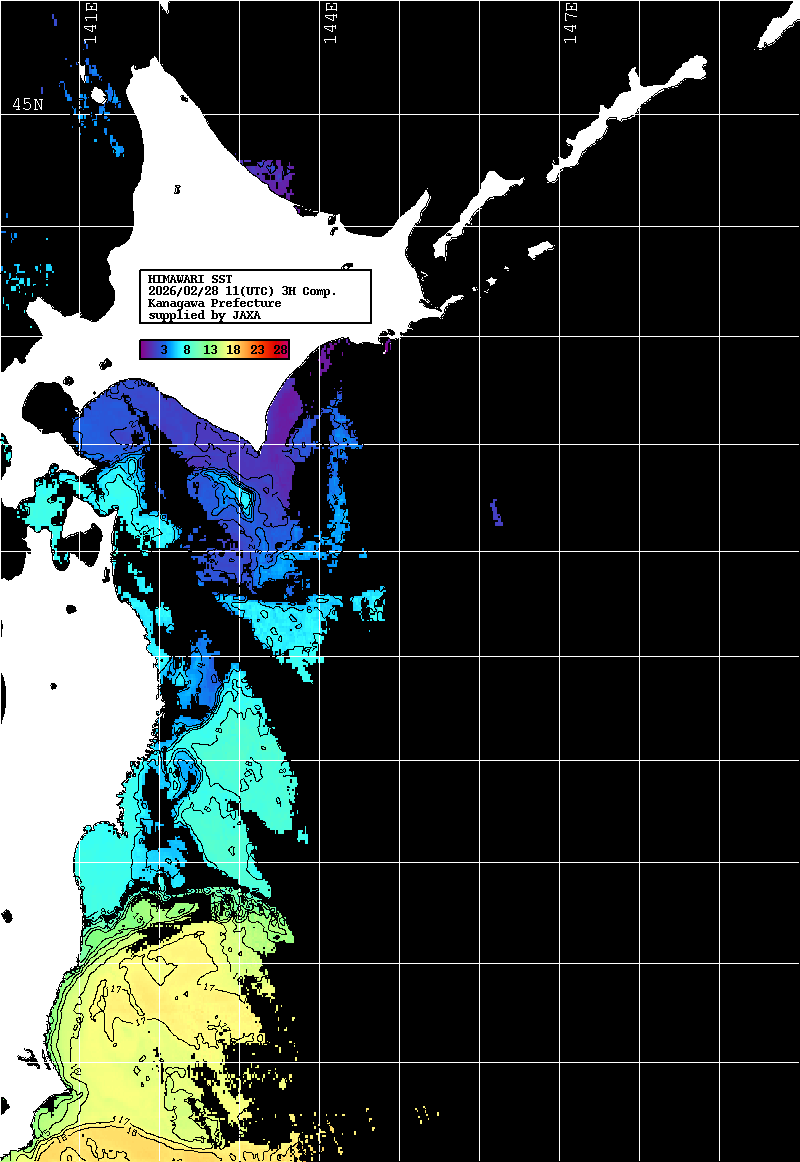Click the southern pointed cape of Hokkaido
800x1162 pixels.
pyautogui.click(x=262, y=442)
